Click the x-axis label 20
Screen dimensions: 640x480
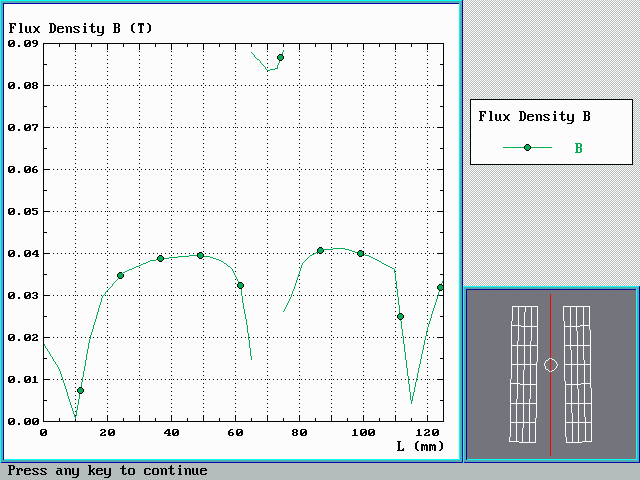point(107,432)
